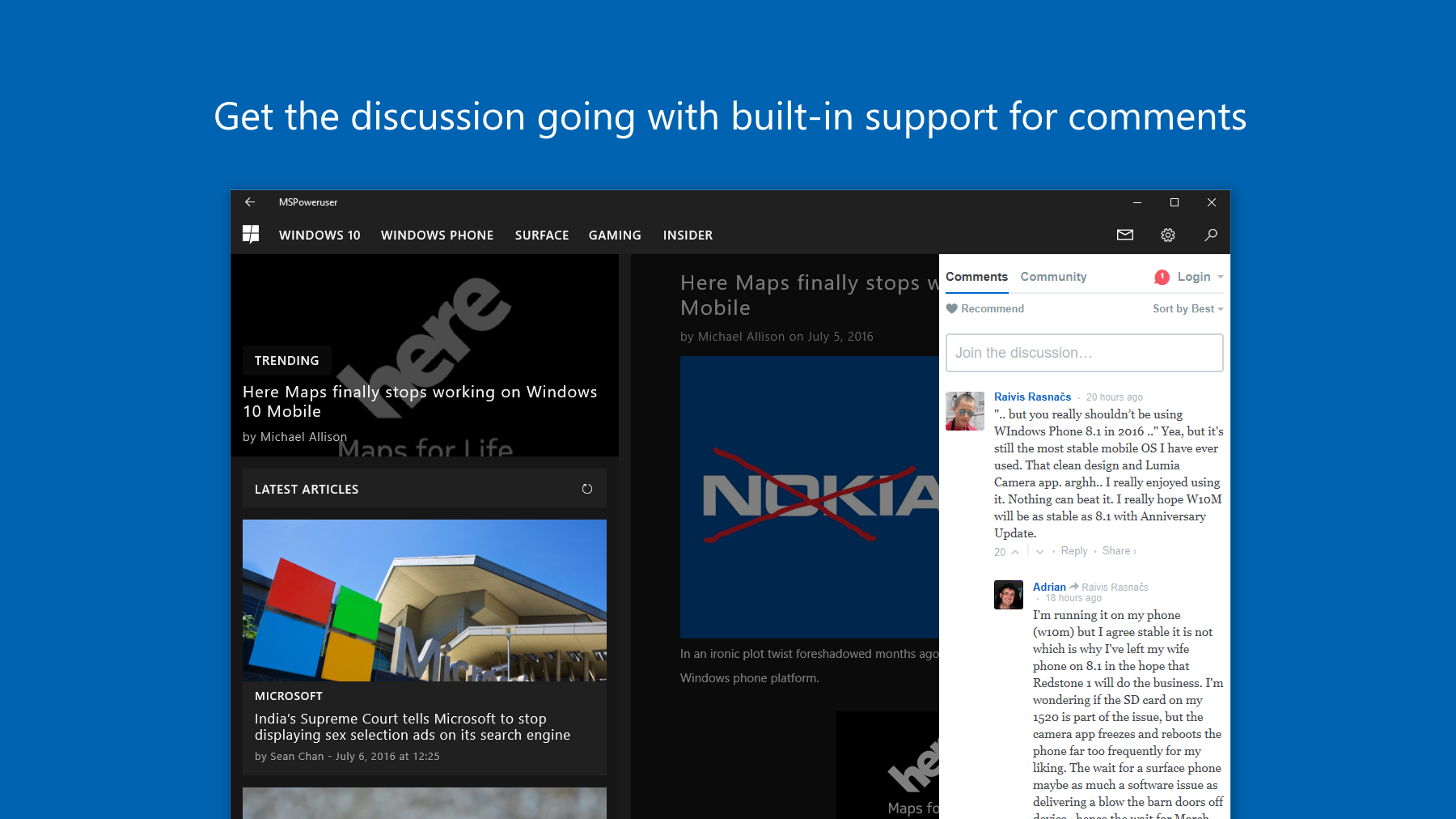Open Raivis Rasnačs' profile name link
Image resolution: width=1456 pixels, height=819 pixels.
[1032, 397]
